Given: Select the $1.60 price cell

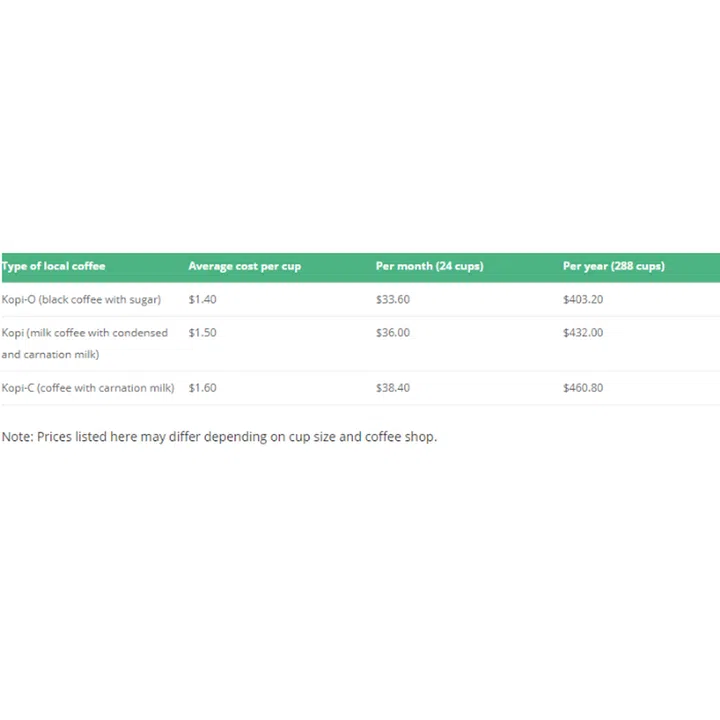Looking at the screenshot, I should pyautogui.click(x=202, y=388).
